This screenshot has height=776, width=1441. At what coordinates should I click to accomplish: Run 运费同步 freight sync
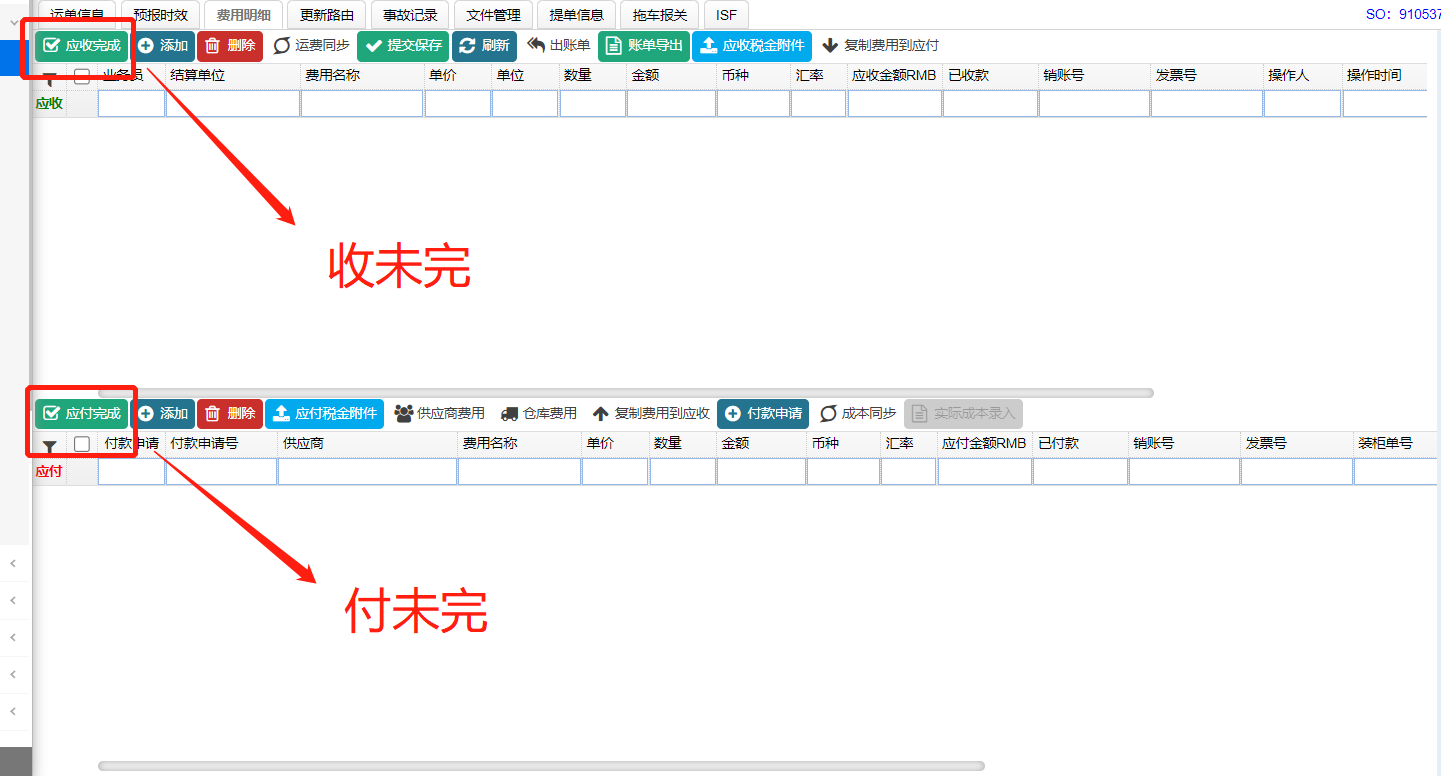coord(311,46)
